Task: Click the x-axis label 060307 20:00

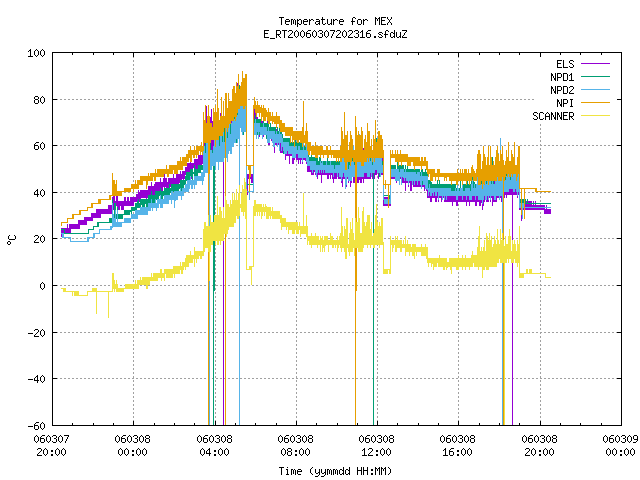Action: pos(51,446)
